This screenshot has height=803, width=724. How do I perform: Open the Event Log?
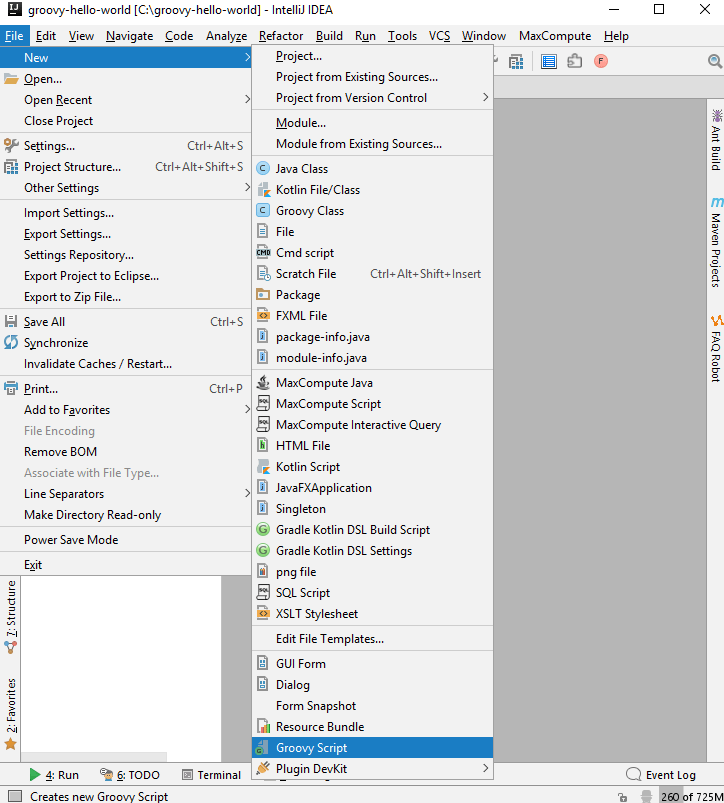(661, 775)
